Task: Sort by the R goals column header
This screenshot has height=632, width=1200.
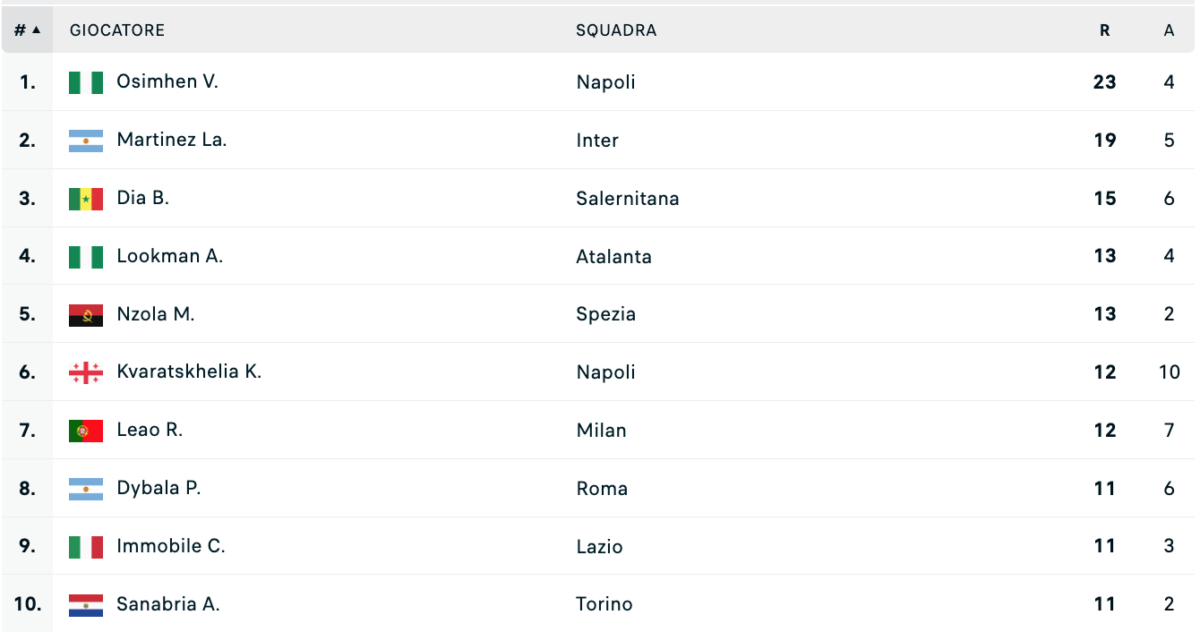Action: tap(1105, 30)
